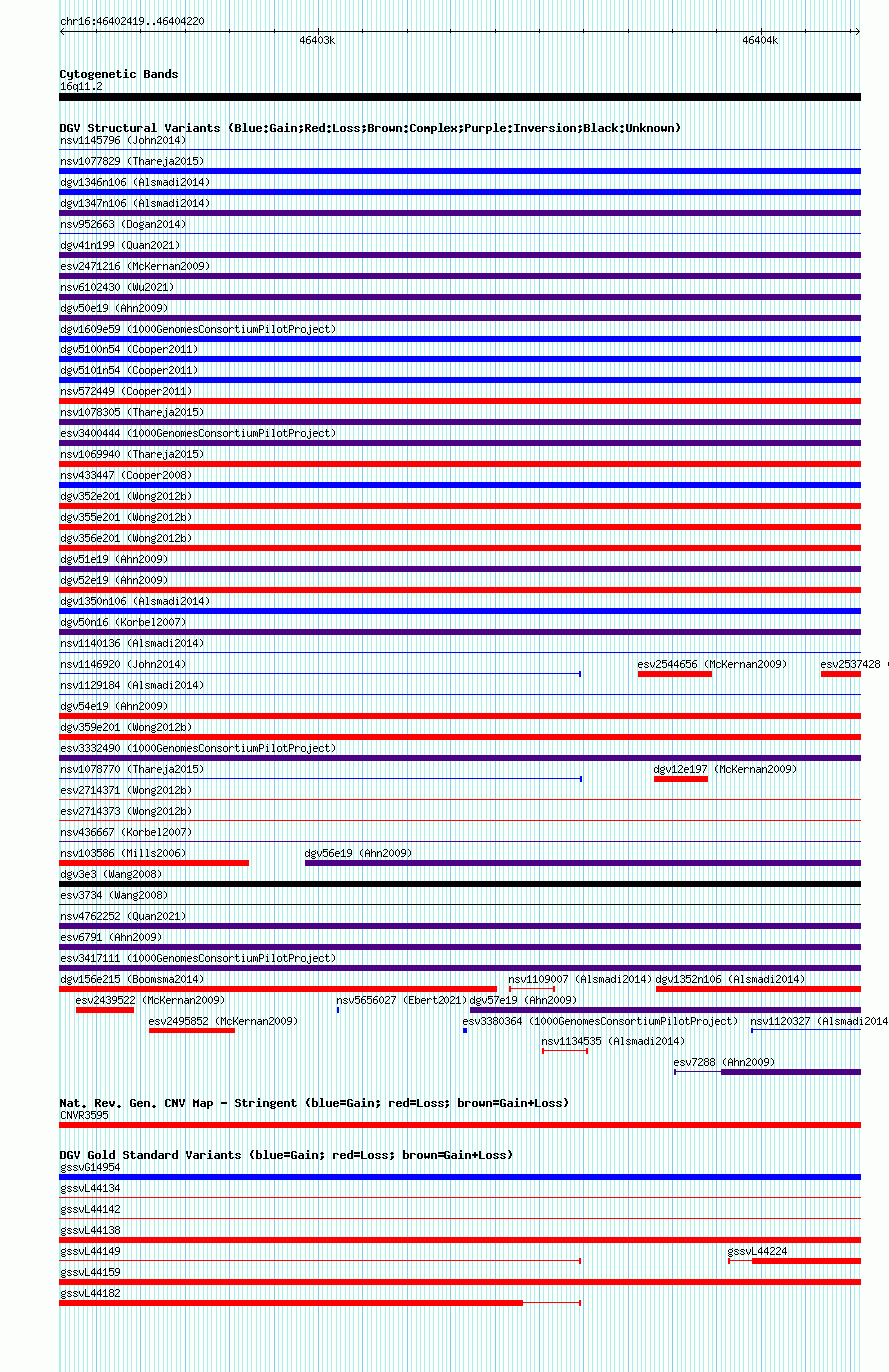This screenshot has width=889, height=1372.
Task: Click dgv5100n54 (Cooper2011) label
Action: click(129, 349)
